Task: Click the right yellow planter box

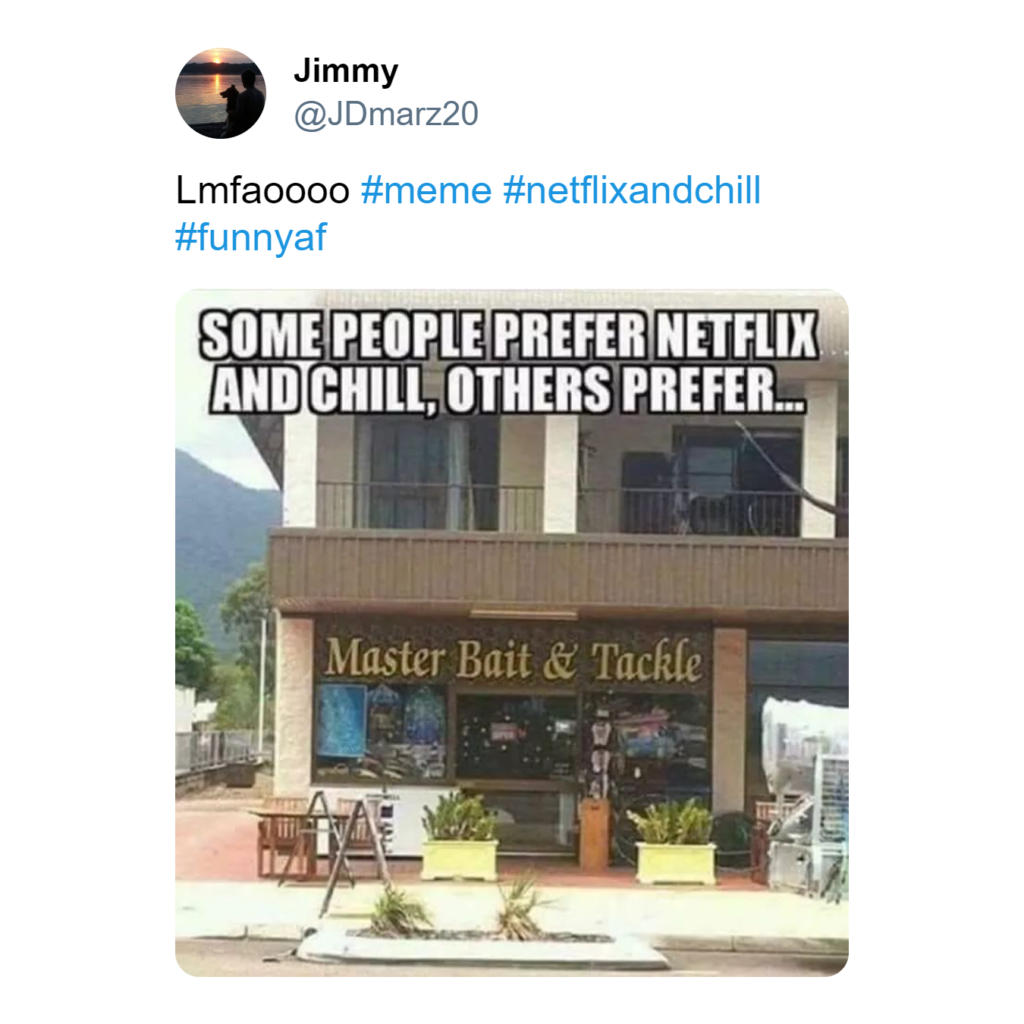Action: click(x=675, y=863)
